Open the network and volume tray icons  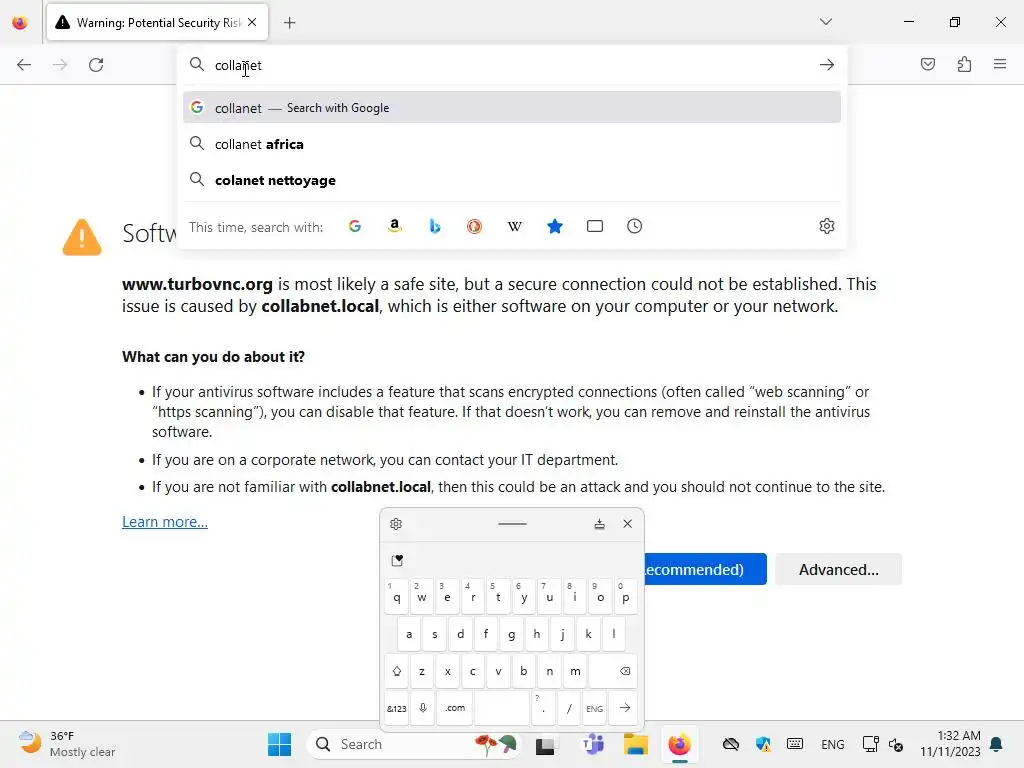point(883,744)
